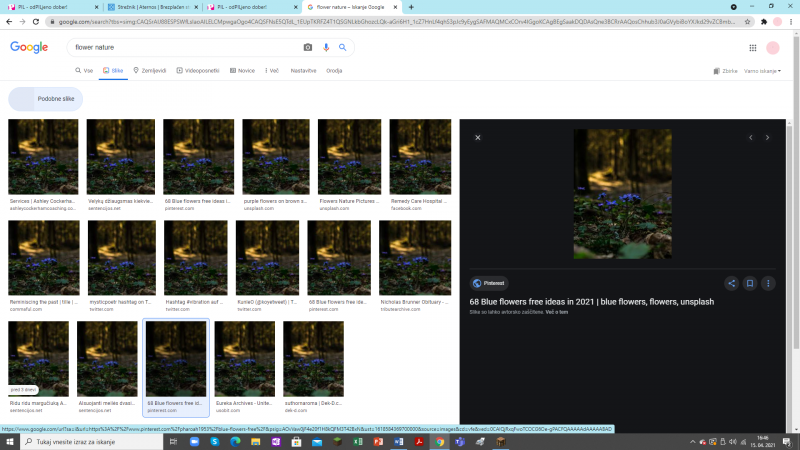
Task: Expand the Varno iskanje dropdown
Action: [x=761, y=71]
